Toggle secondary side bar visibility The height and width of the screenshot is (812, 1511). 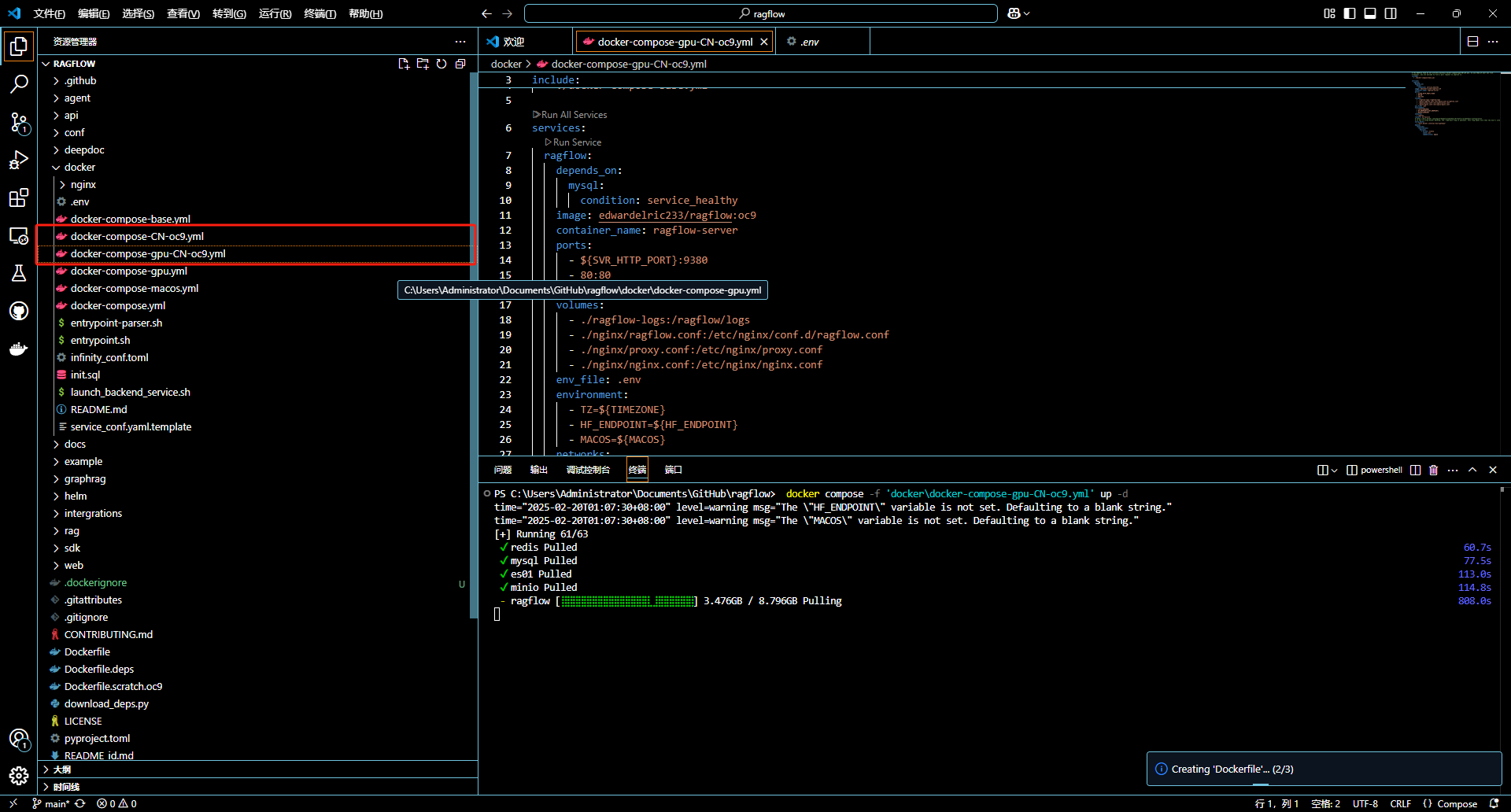click(1391, 13)
